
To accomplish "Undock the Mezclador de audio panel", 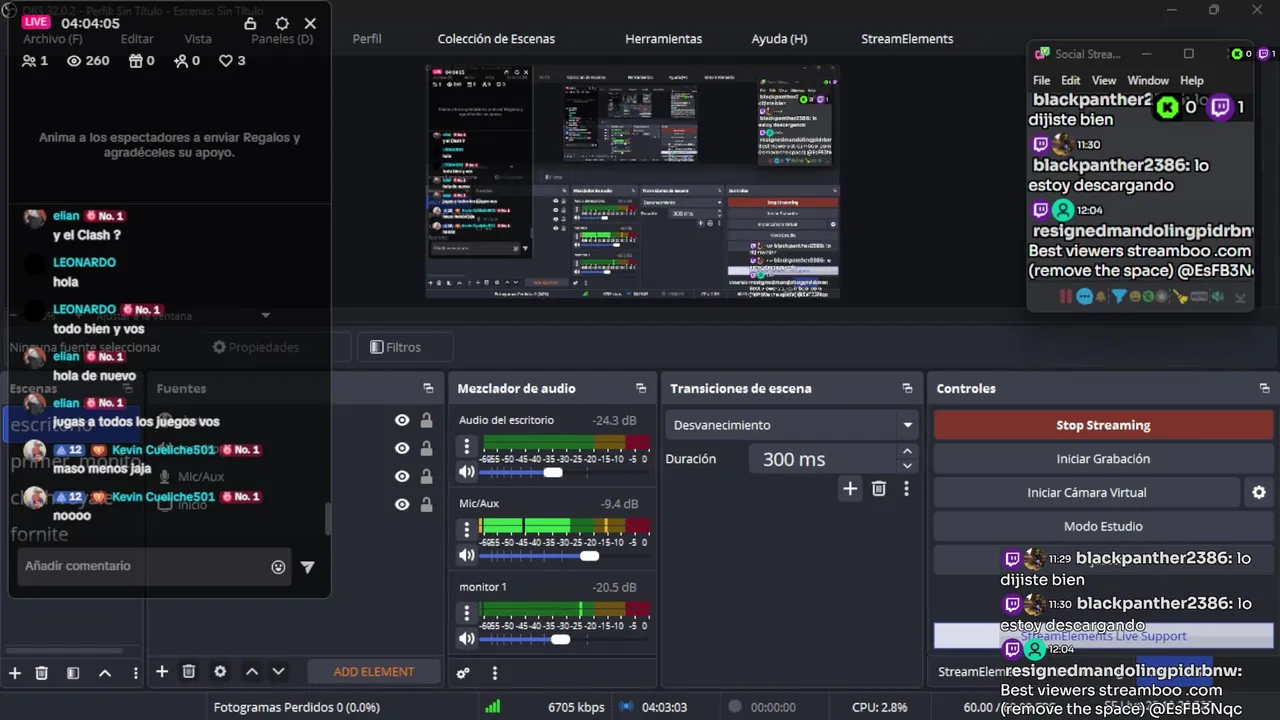I will tap(641, 388).
